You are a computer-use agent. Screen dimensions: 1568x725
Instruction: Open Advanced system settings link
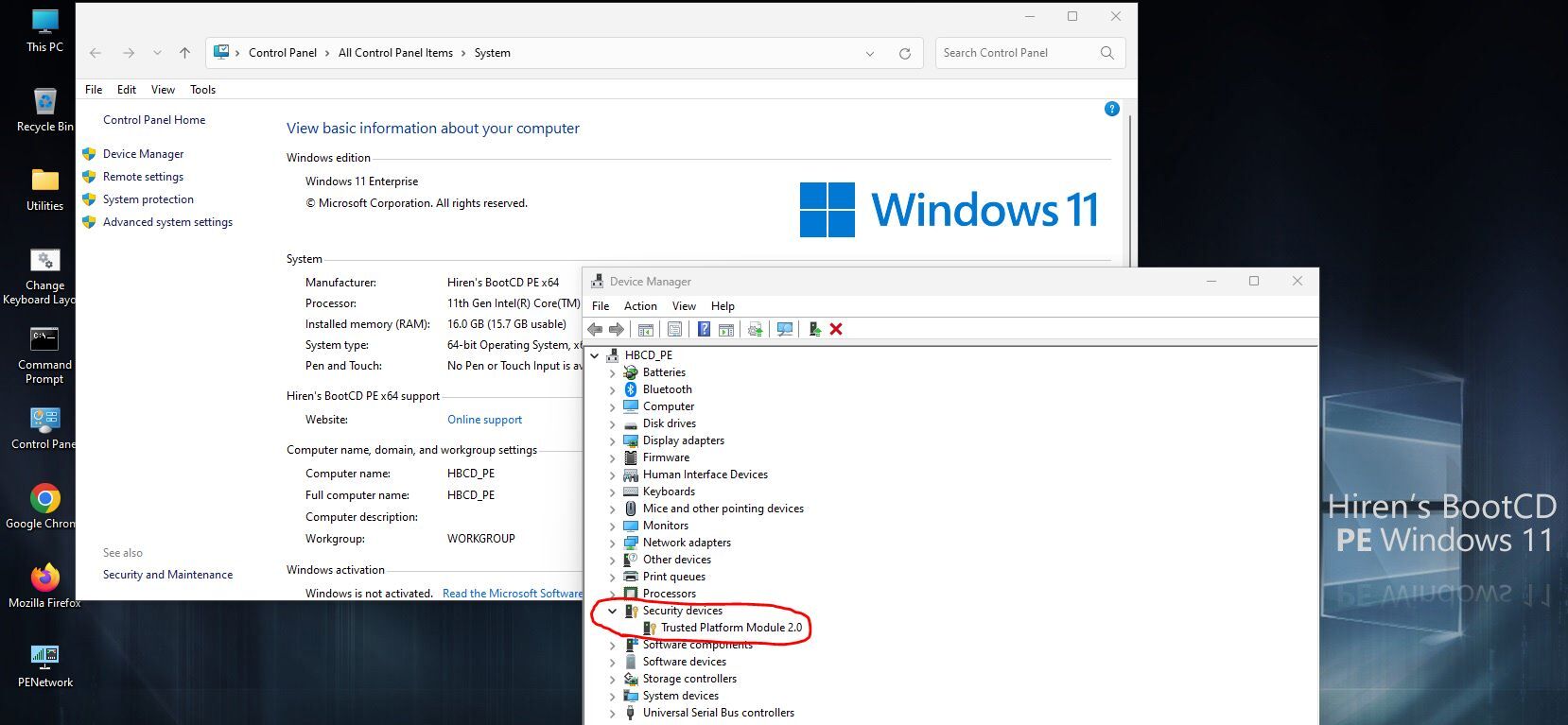tap(167, 222)
